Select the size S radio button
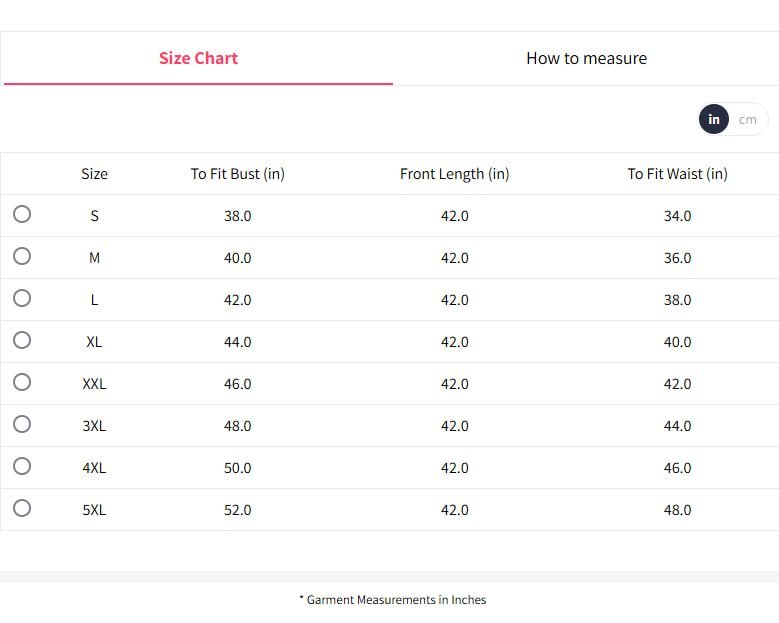This screenshot has height=623, width=779. point(22,214)
